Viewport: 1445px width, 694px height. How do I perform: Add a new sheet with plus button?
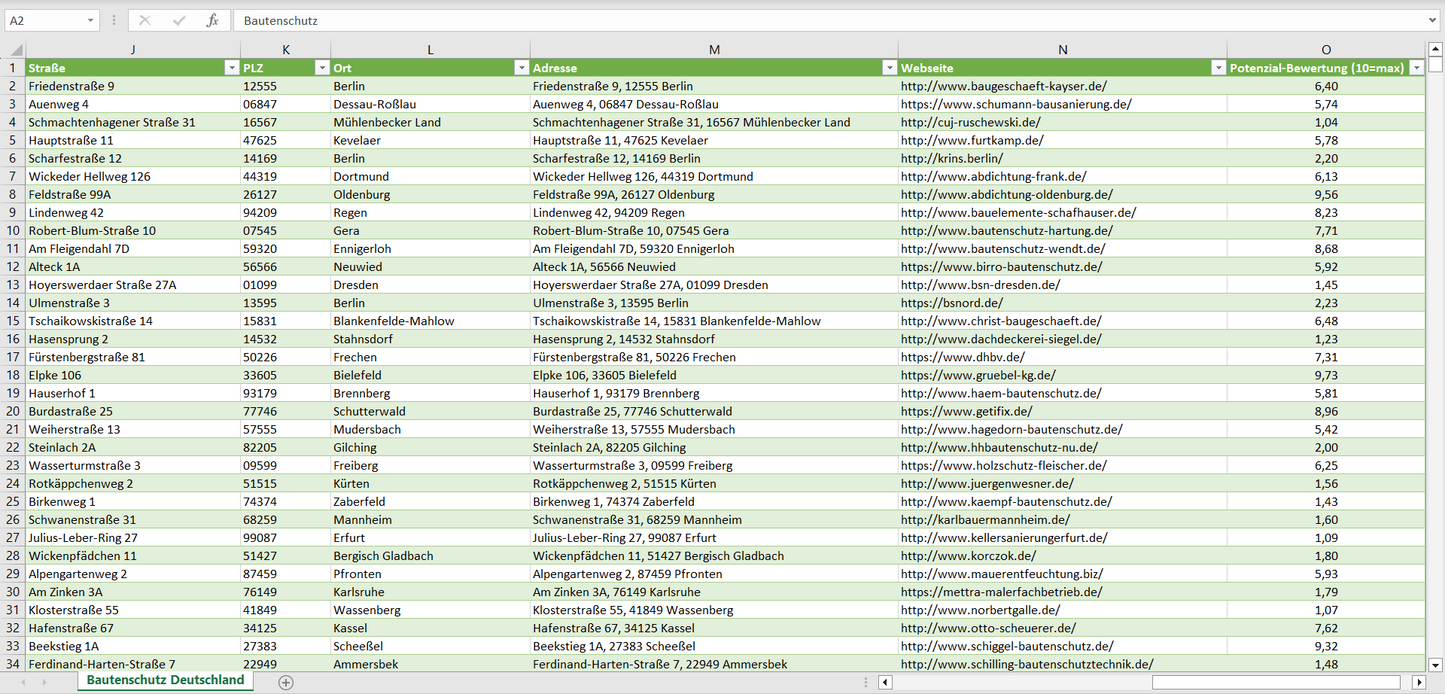click(x=286, y=682)
